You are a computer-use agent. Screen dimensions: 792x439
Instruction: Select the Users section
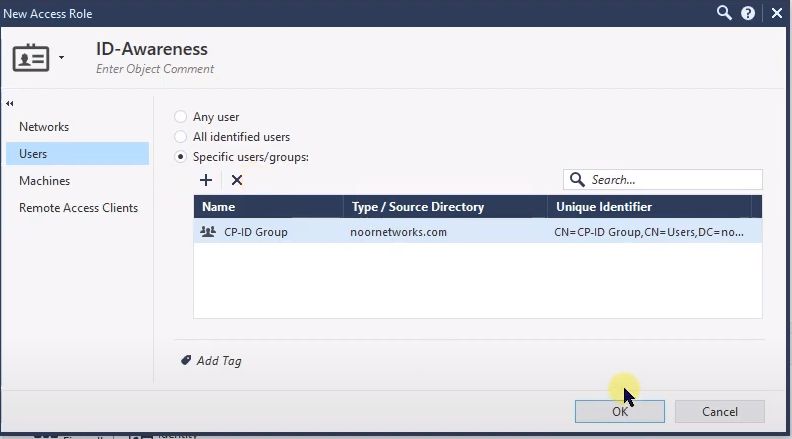pos(77,154)
